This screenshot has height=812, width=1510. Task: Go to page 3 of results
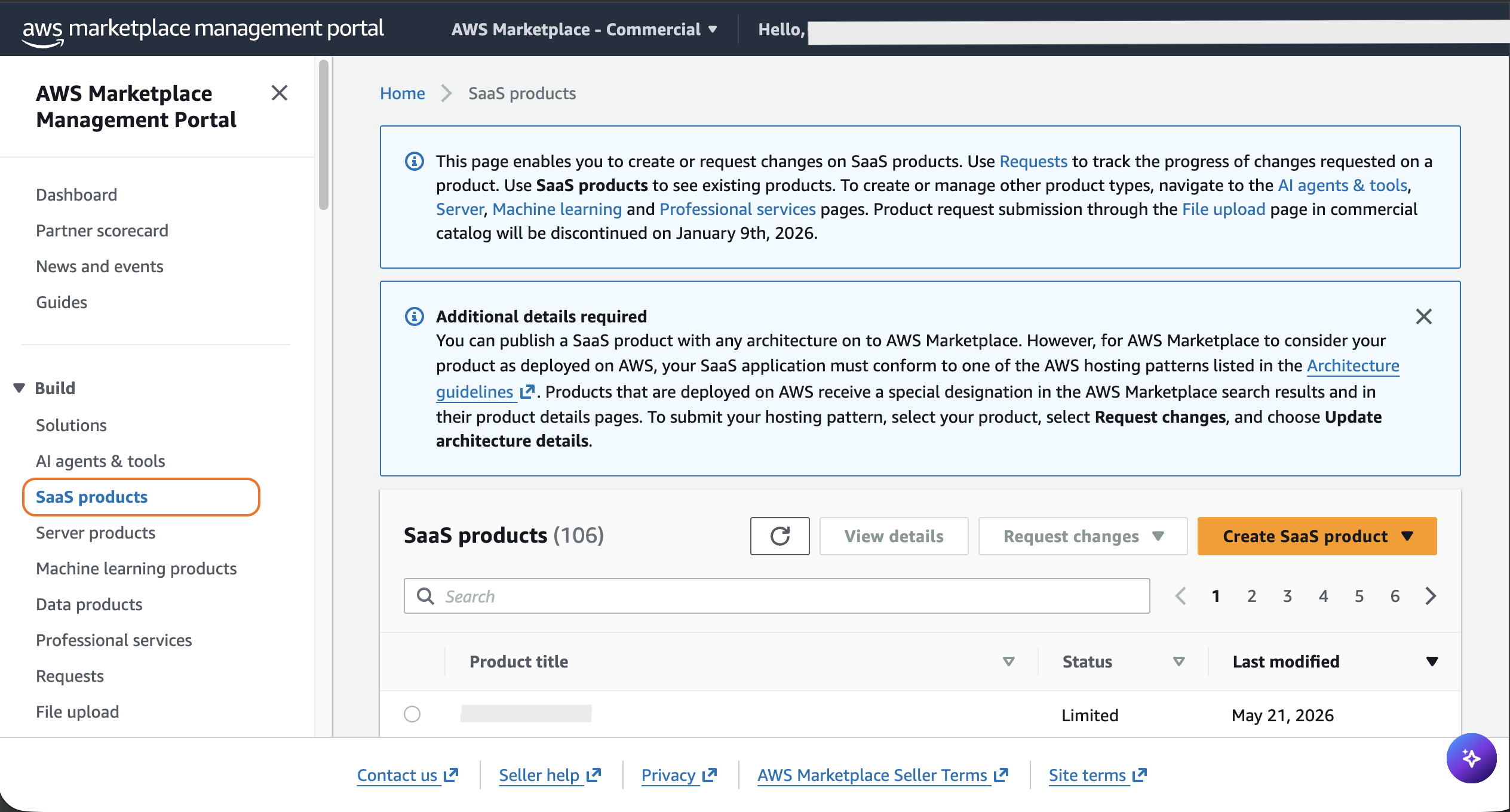point(1287,596)
